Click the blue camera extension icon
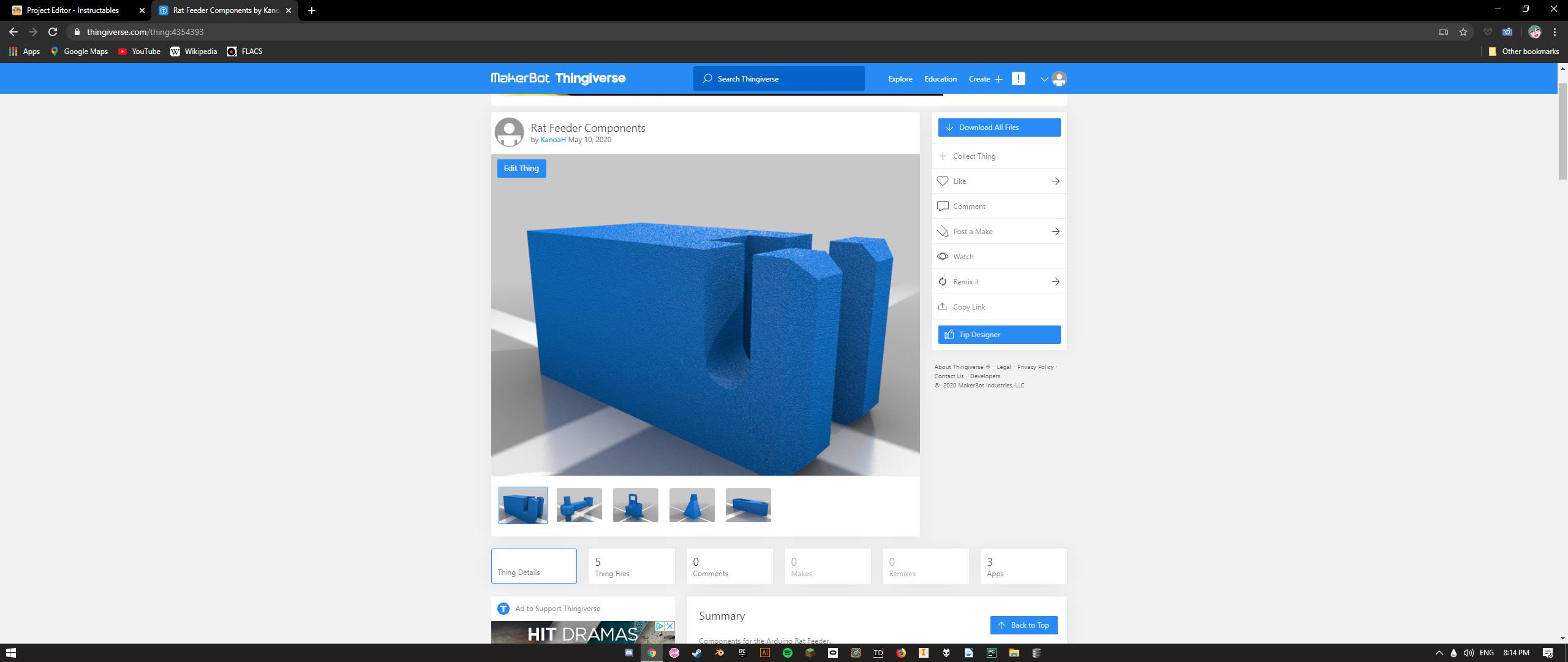 (1507, 32)
